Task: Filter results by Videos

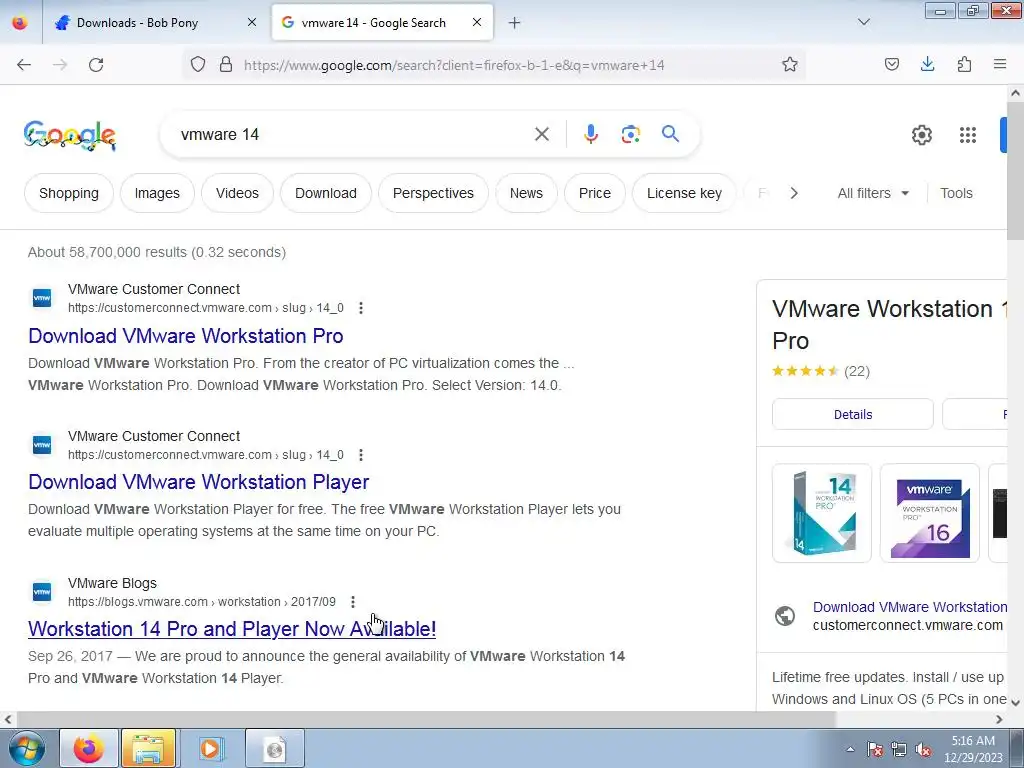Action: coord(237,193)
